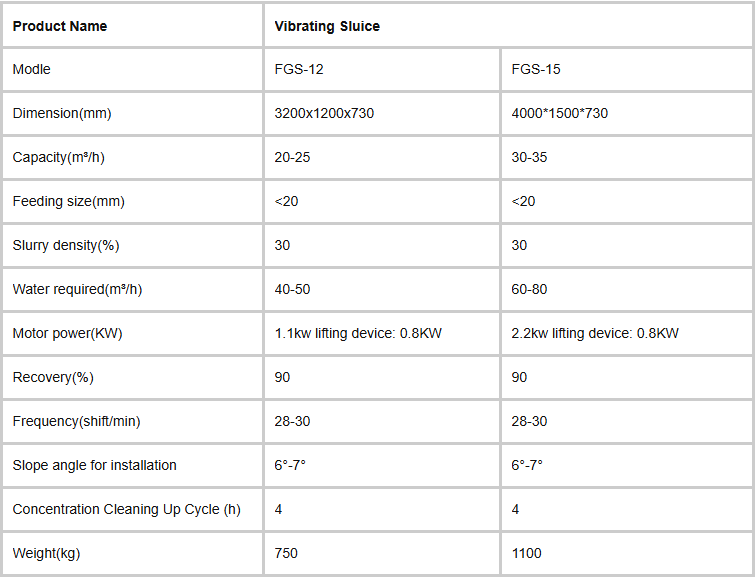Click the FGS-12 model cell
The width and height of the screenshot is (756, 578).
pyautogui.click(x=299, y=70)
